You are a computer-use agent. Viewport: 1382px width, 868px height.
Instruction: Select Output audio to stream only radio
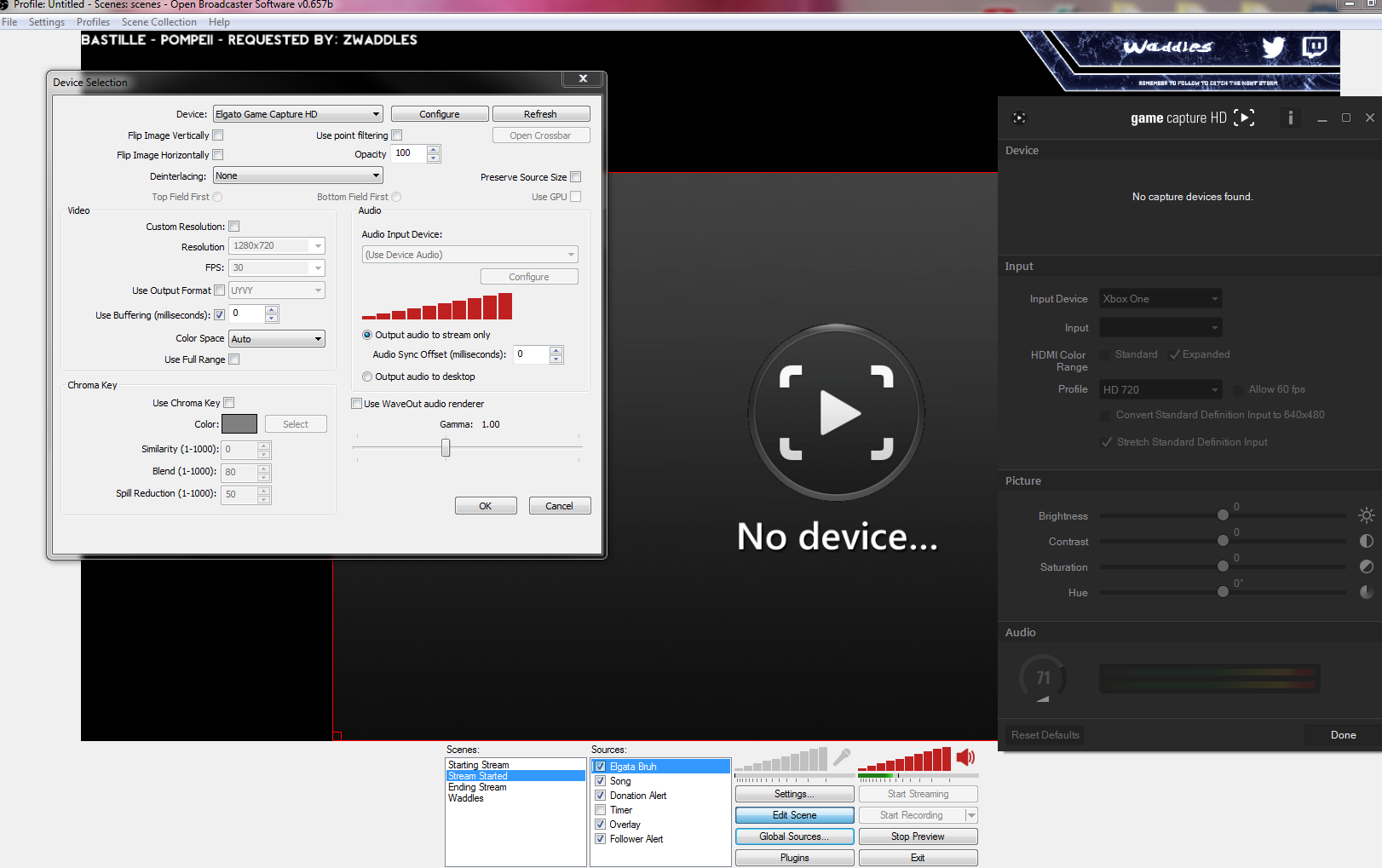pos(367,335)
